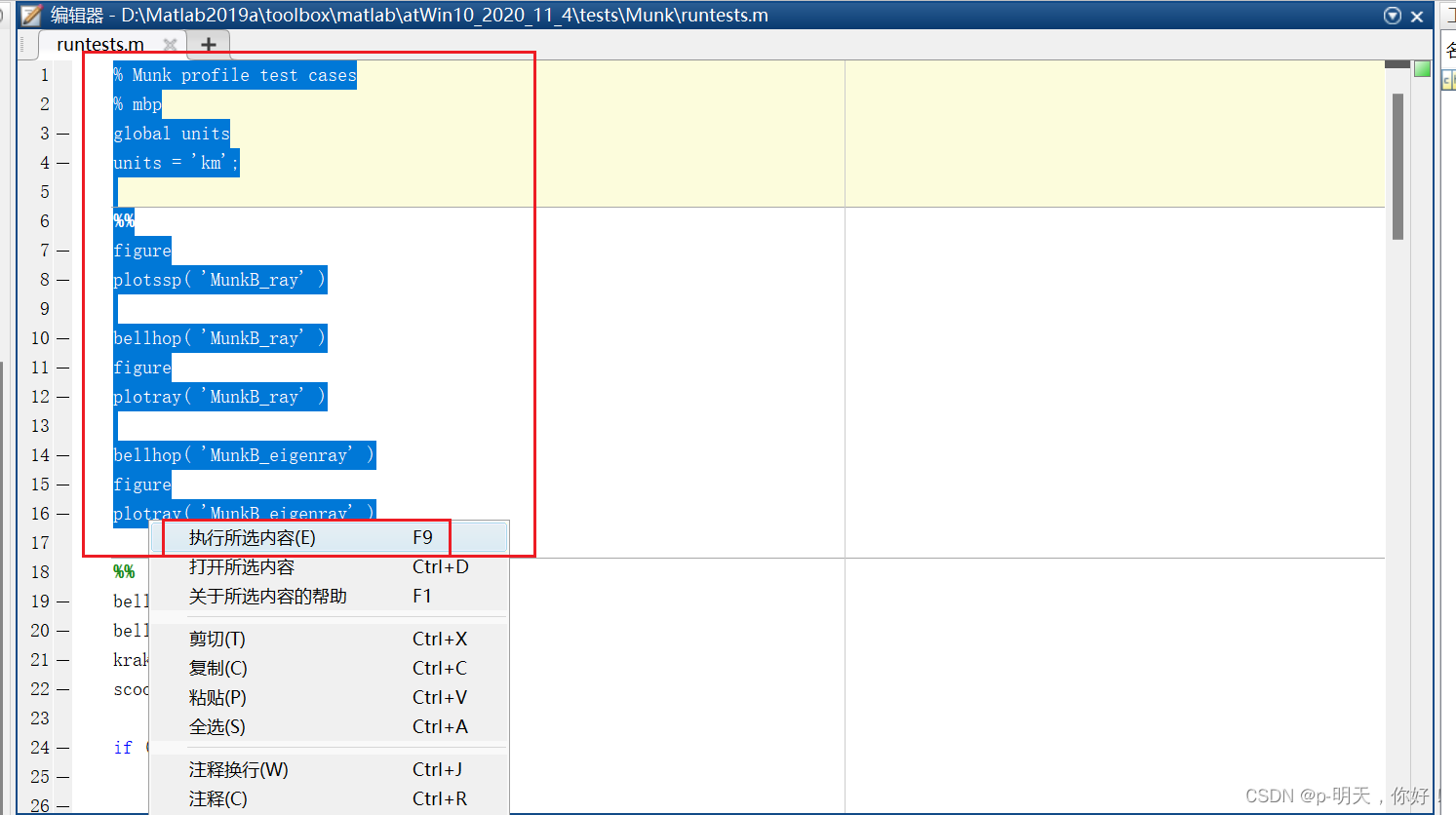Click the plotray( 'MunkB_ray' ) line on line 12

(220, 397)
